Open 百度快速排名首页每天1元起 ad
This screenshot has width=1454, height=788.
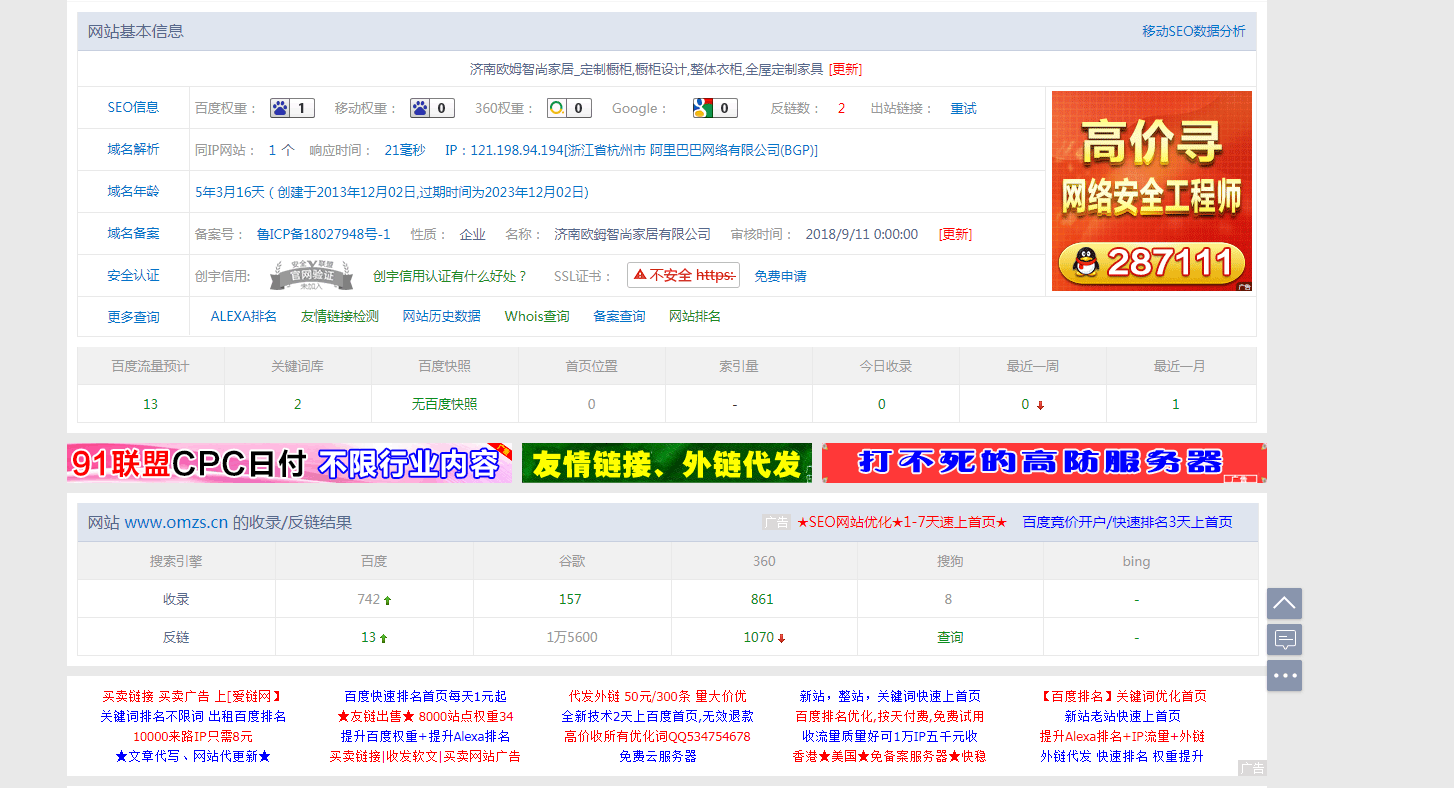tap(425, 696)
